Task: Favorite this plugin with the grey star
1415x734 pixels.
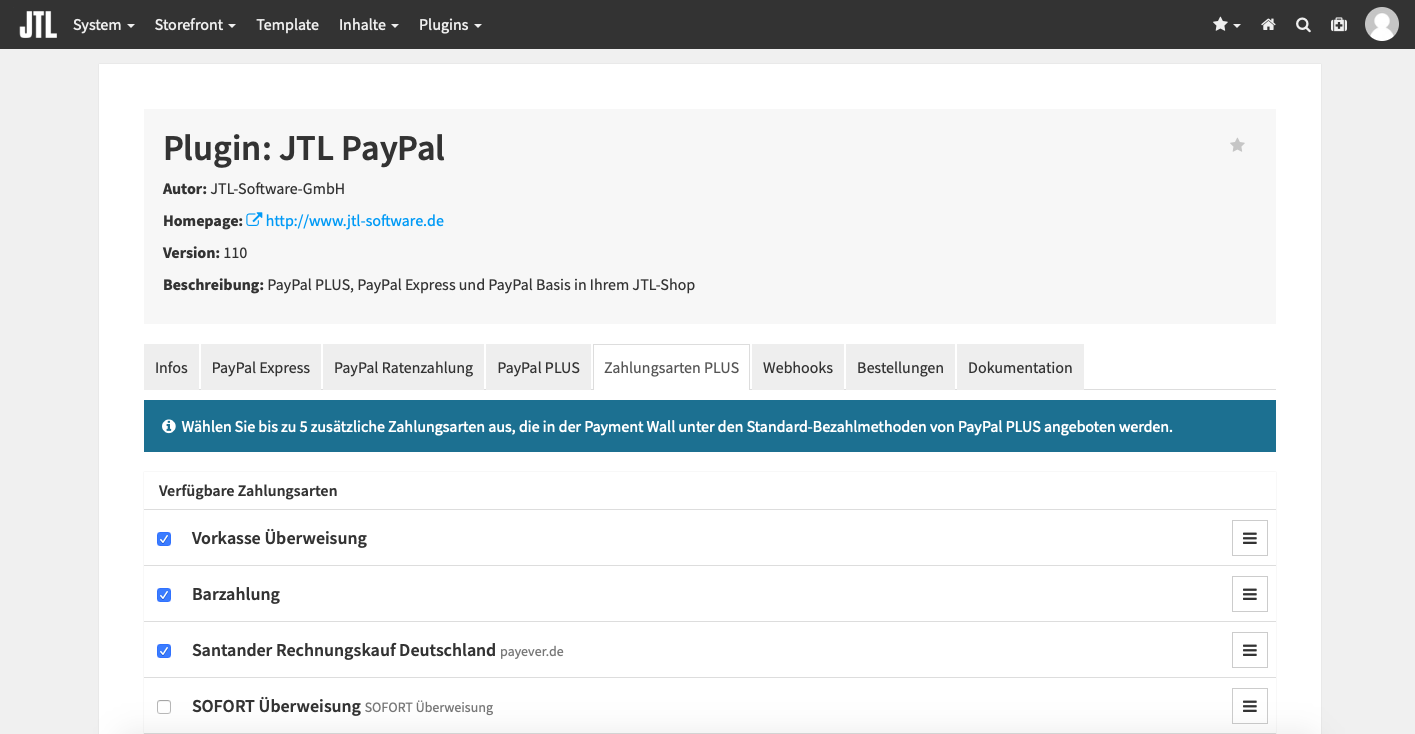Action: (x=1237, y=145)
